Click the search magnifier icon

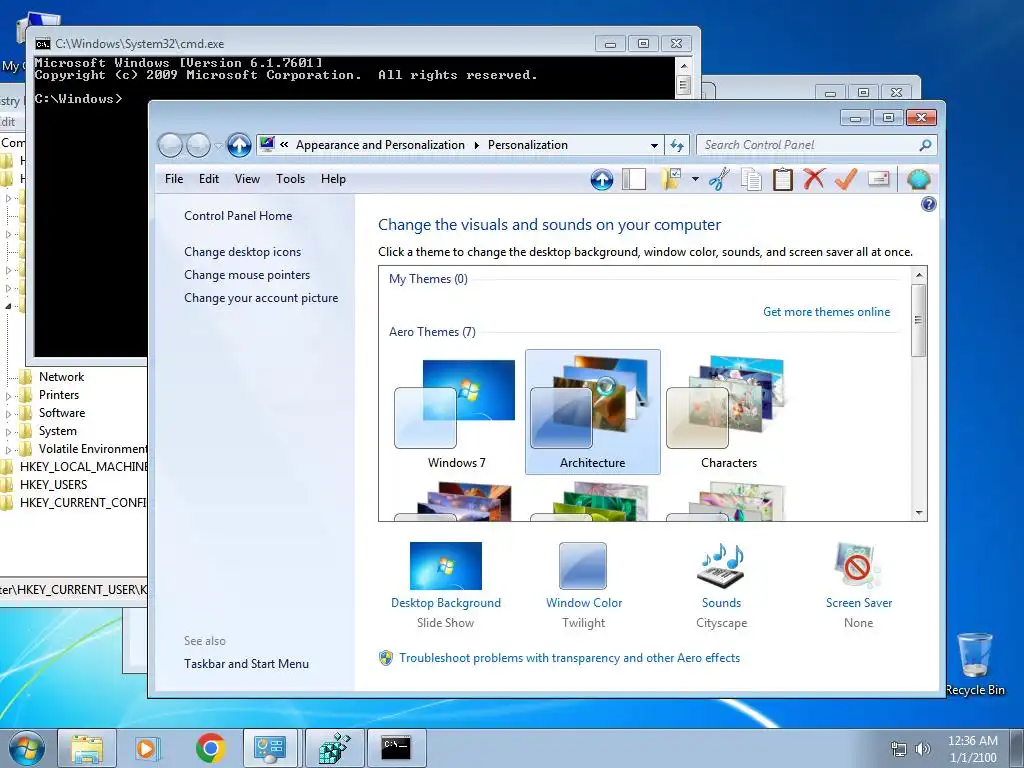click(925, 145)
